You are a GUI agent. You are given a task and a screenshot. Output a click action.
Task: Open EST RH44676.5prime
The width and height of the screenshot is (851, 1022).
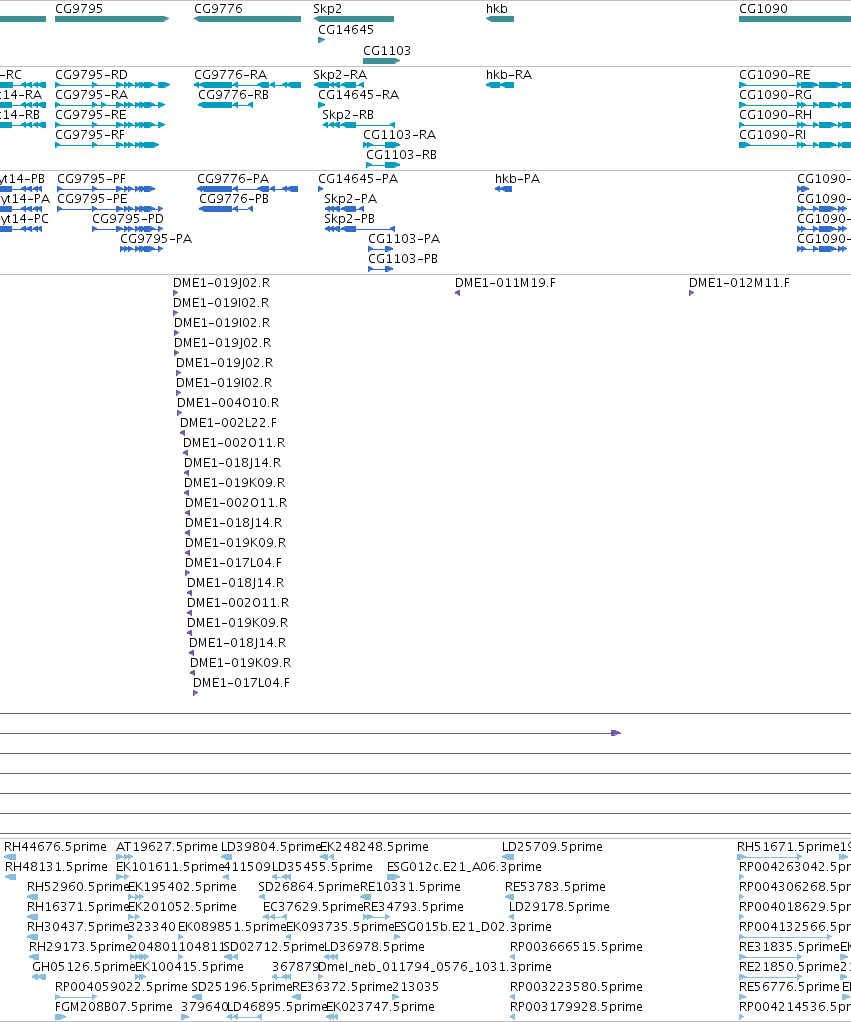55,847
